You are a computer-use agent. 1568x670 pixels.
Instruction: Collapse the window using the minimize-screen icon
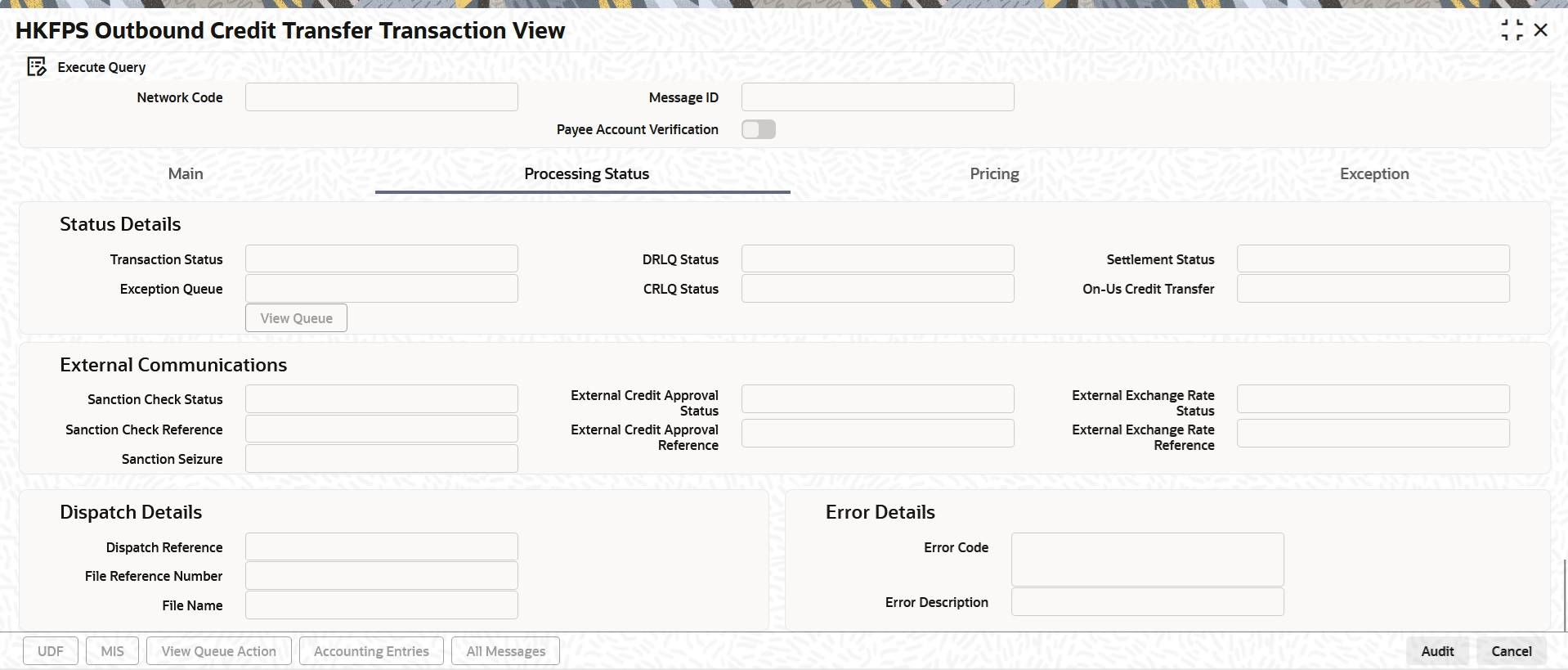click(x=1512, y=30)
